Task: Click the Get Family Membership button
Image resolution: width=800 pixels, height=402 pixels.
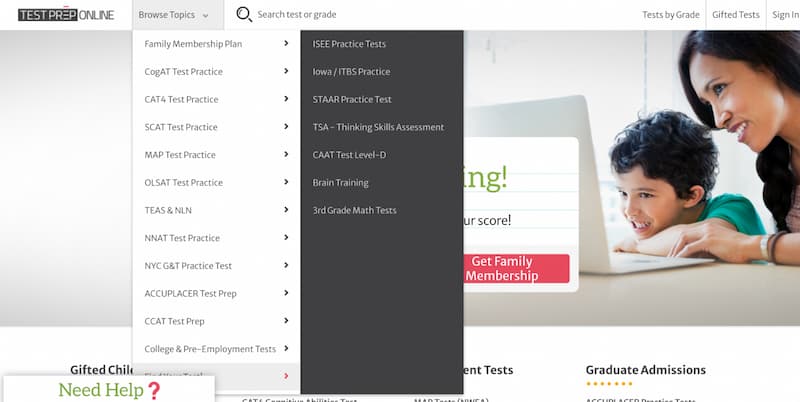Action: [x=516, y=268]
